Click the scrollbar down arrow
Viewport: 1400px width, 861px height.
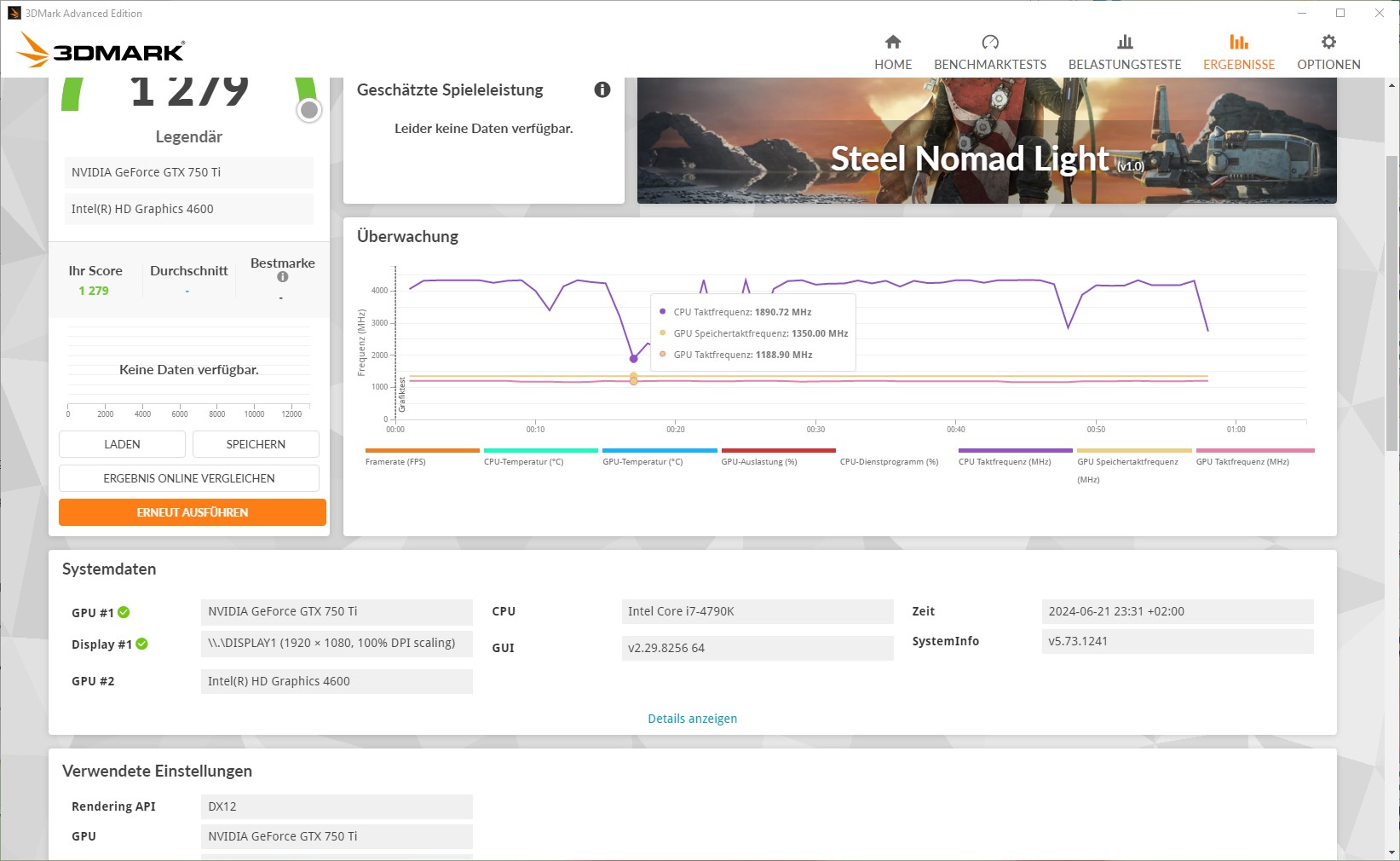(x=1392, y=852)
